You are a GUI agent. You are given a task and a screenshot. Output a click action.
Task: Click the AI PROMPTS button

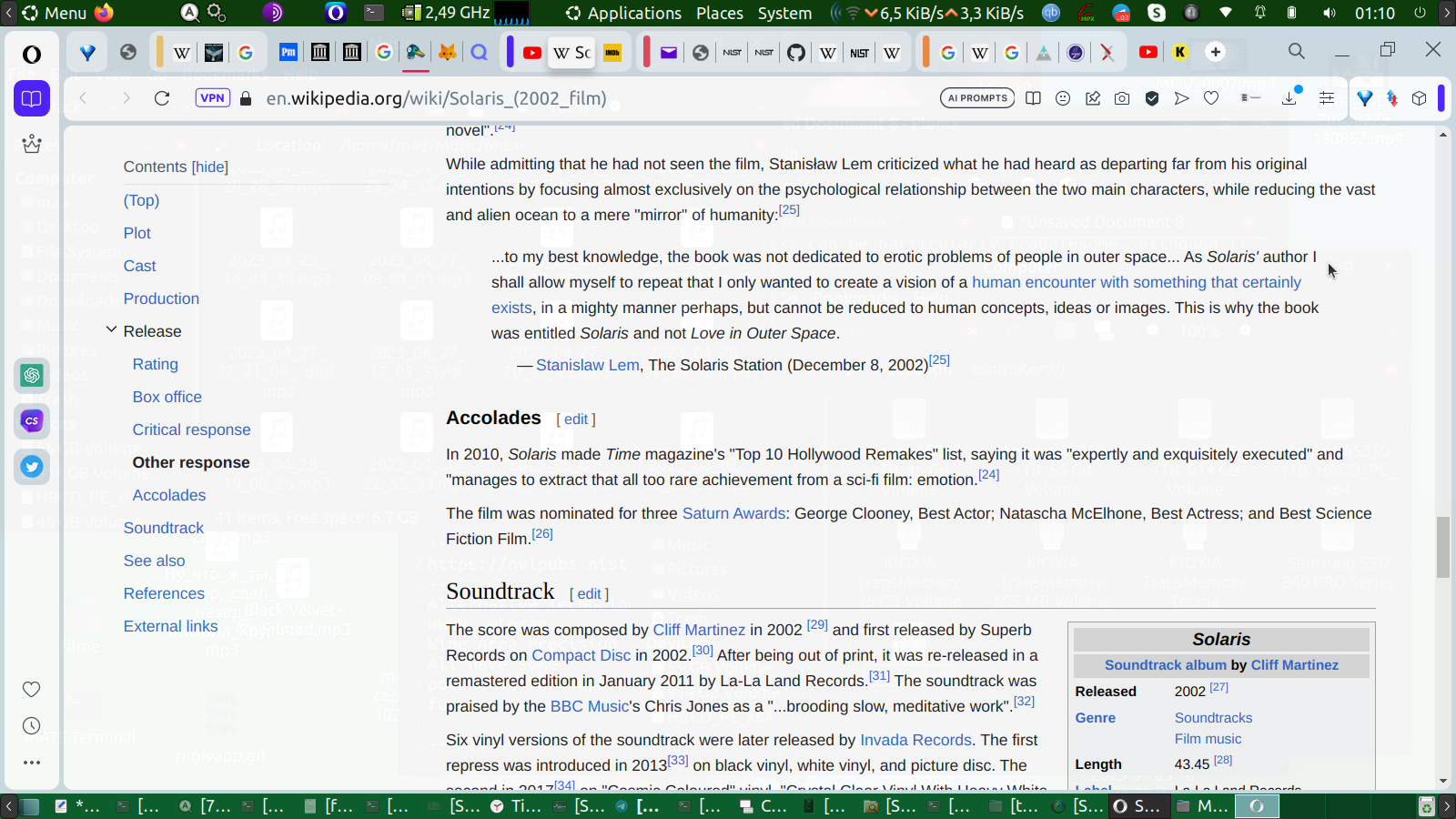coord(977,98)
